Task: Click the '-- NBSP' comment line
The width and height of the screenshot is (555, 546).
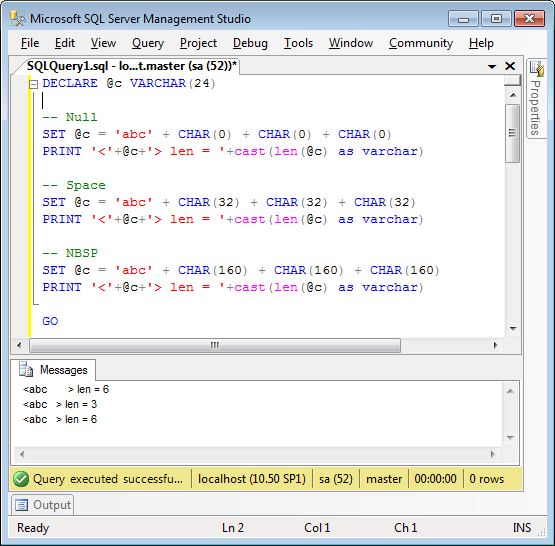Action: tap(70, 253)
